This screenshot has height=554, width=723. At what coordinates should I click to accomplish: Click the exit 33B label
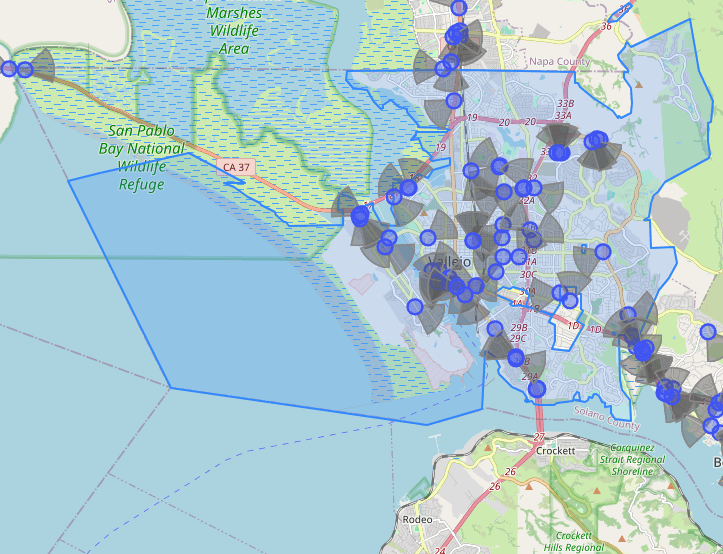pos(565,103)
